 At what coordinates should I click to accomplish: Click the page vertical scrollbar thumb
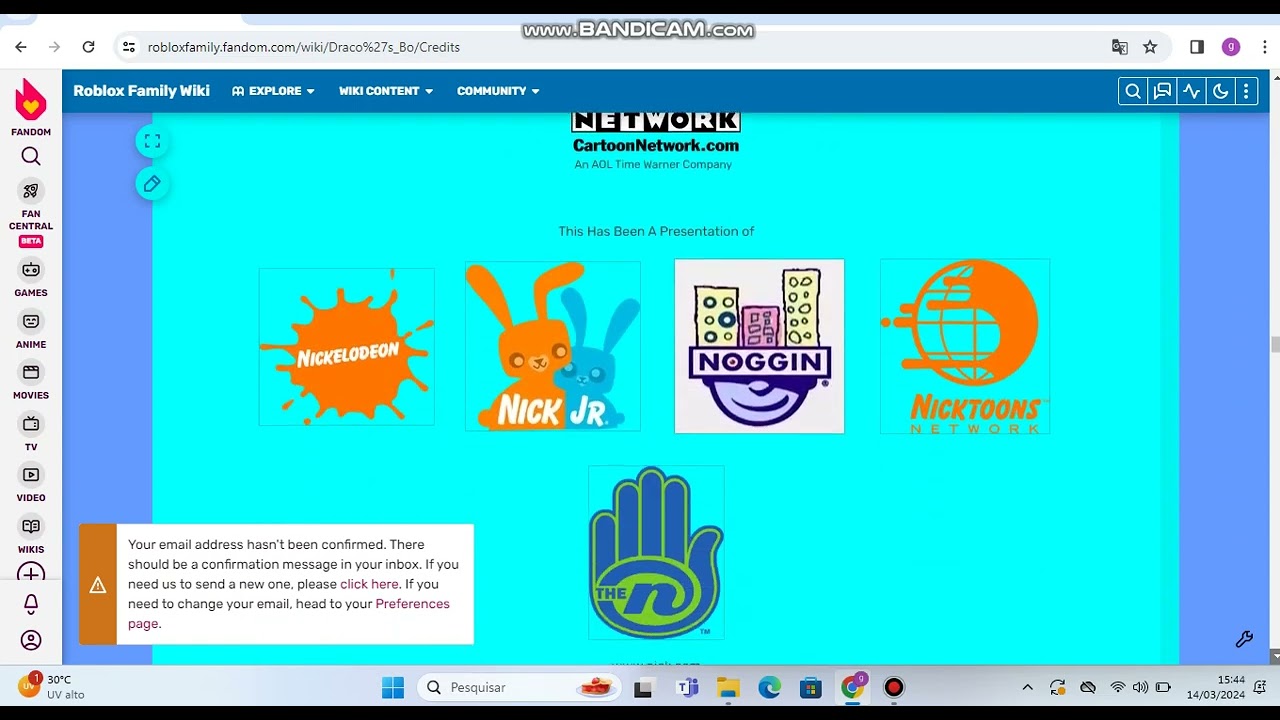pos(1274,345)
